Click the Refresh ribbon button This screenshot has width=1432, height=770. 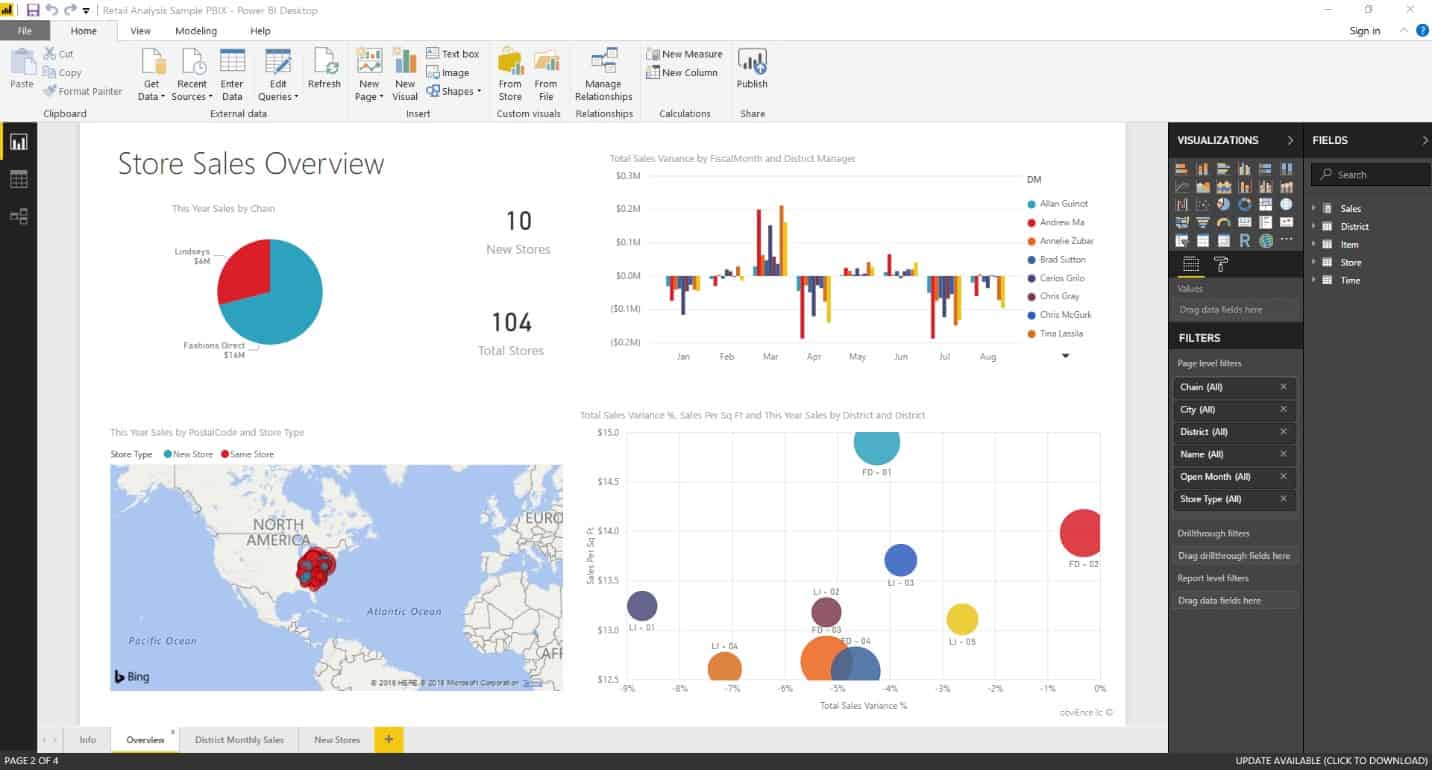click(324, 68)
